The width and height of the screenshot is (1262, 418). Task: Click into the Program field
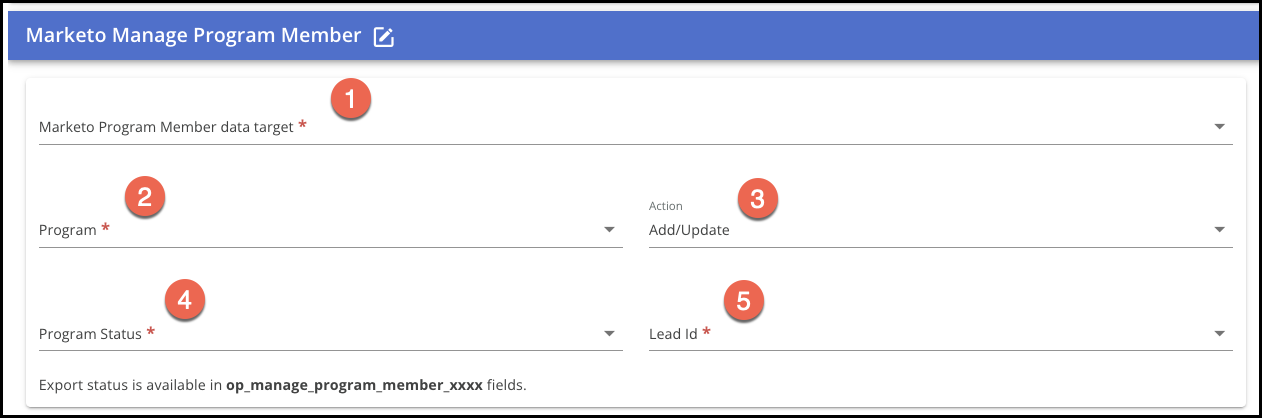(330, 230)
